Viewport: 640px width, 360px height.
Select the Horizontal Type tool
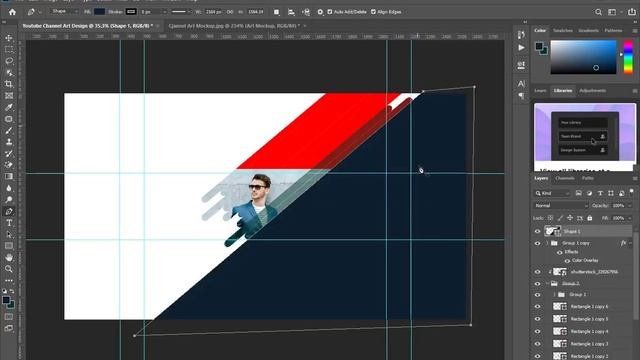point(9,223)
